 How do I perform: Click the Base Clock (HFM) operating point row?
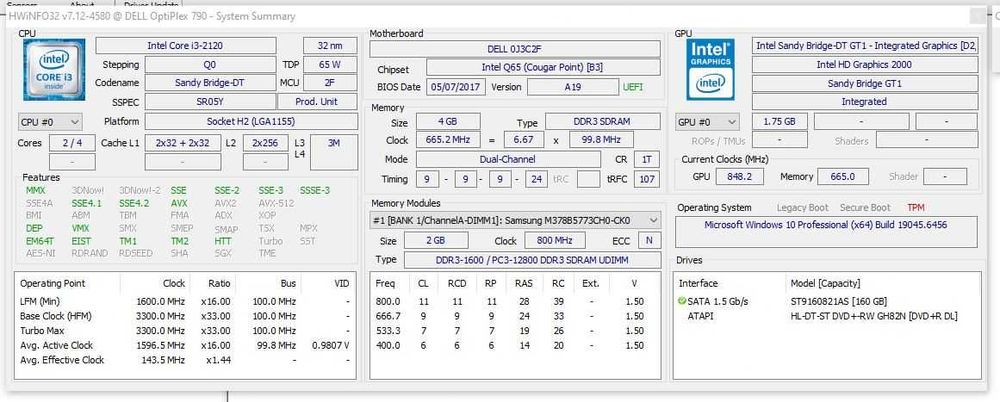(x=185, y=316)
